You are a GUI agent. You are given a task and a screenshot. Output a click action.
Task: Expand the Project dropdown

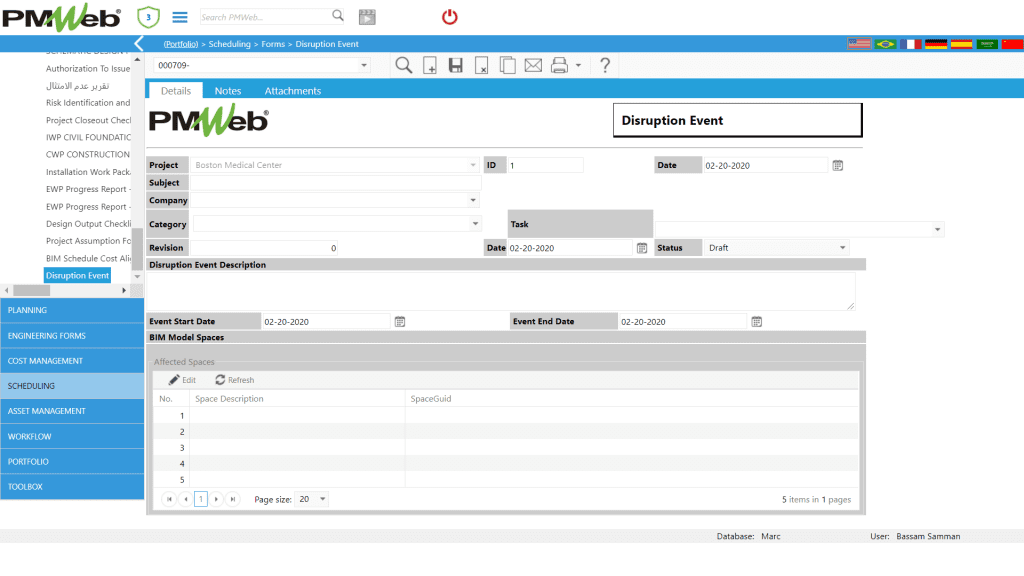point(473,165)
